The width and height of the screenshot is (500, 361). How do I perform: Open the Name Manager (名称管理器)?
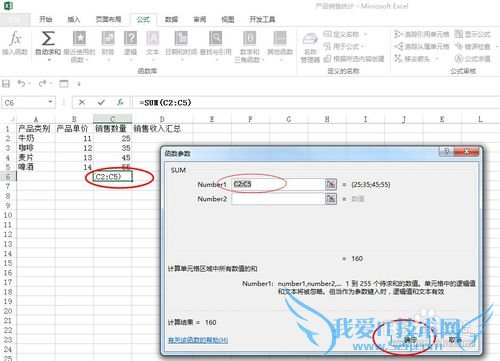(x=310, y=48)
